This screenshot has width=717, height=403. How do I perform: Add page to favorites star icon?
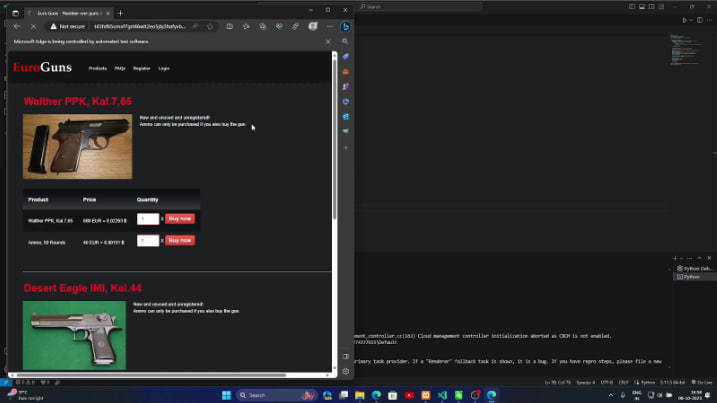pyautogui.click(x=210, y=27)
